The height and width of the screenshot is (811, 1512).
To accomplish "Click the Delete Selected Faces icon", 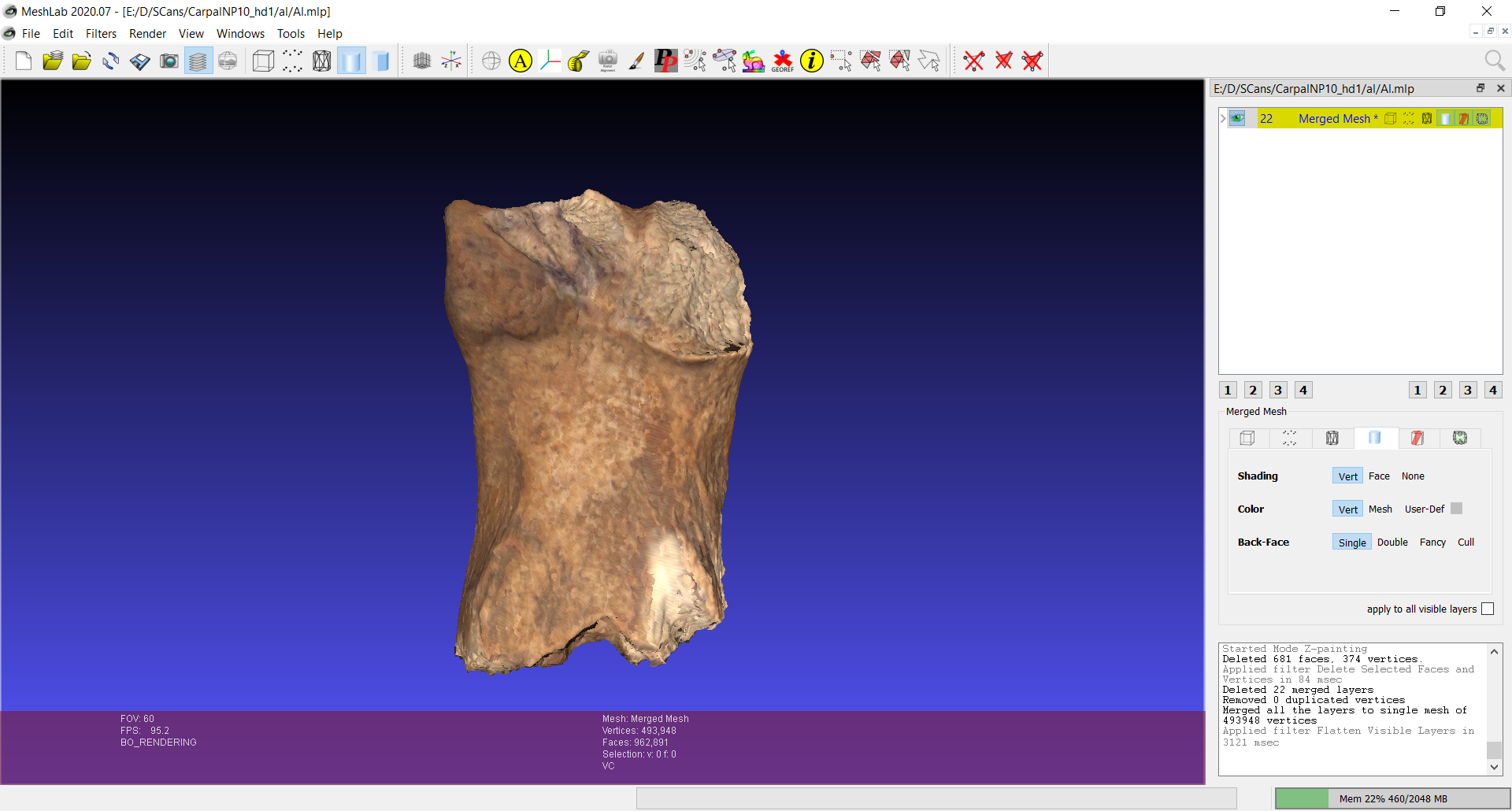I will (x=1003, y=61).
